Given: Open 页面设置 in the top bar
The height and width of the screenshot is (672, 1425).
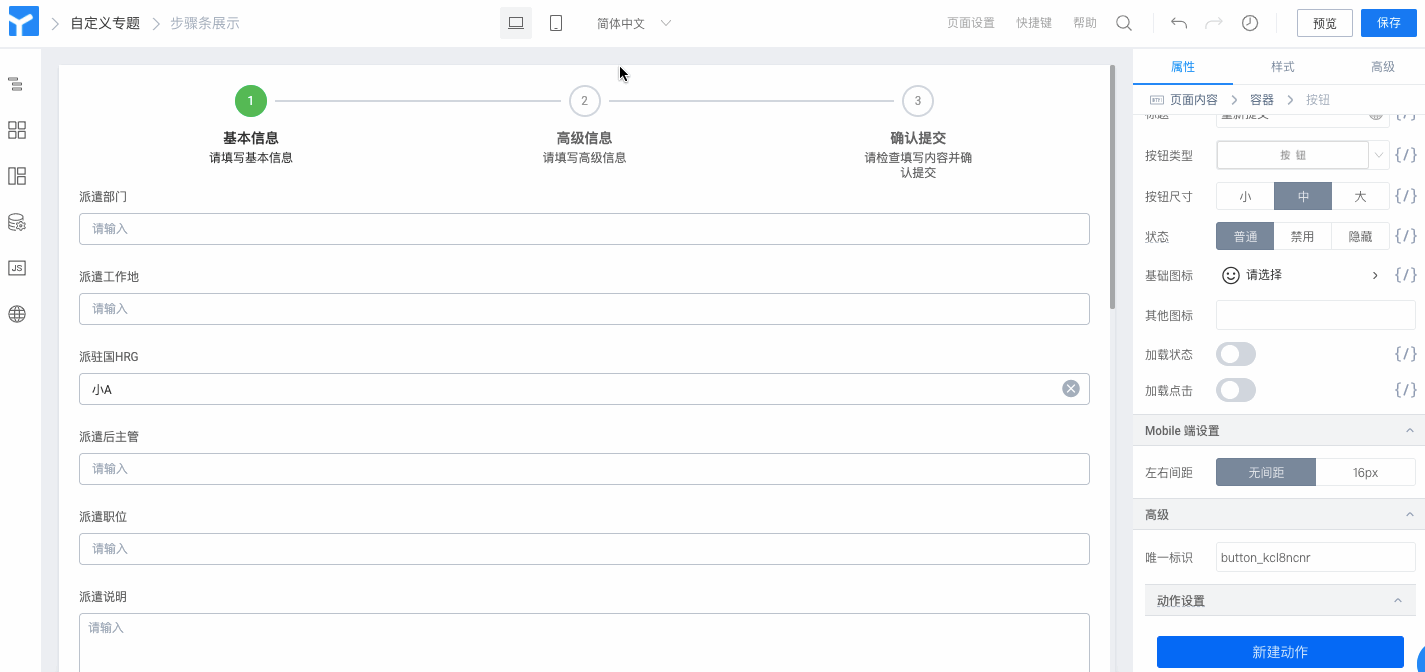Looking at the screenshot, I should point(971,23).
